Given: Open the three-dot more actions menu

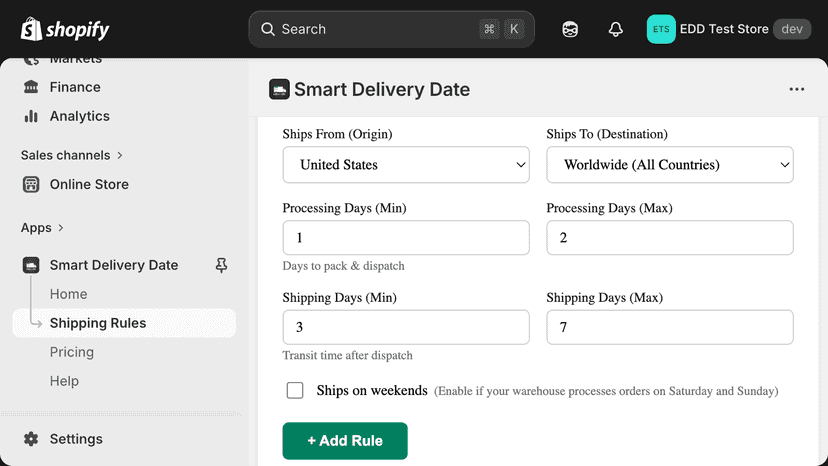Looking at the screenshot, I should (796, 89).
